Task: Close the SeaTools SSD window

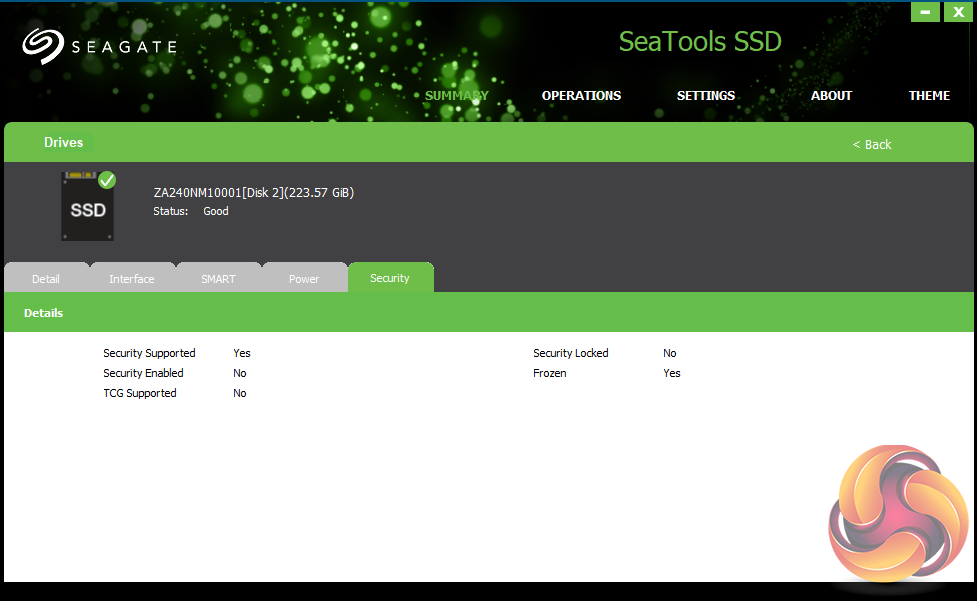Action: 957,12
